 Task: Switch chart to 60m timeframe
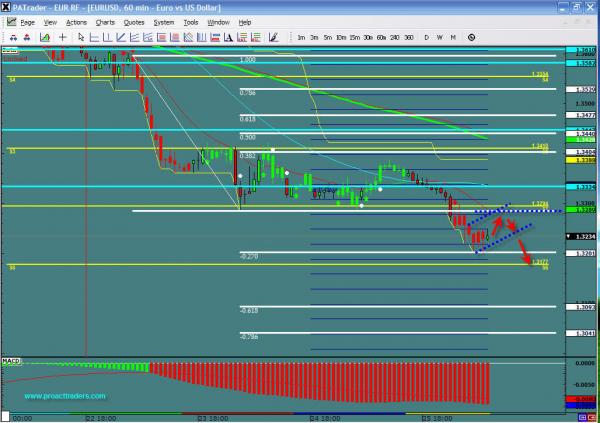(x=382, y=37)
